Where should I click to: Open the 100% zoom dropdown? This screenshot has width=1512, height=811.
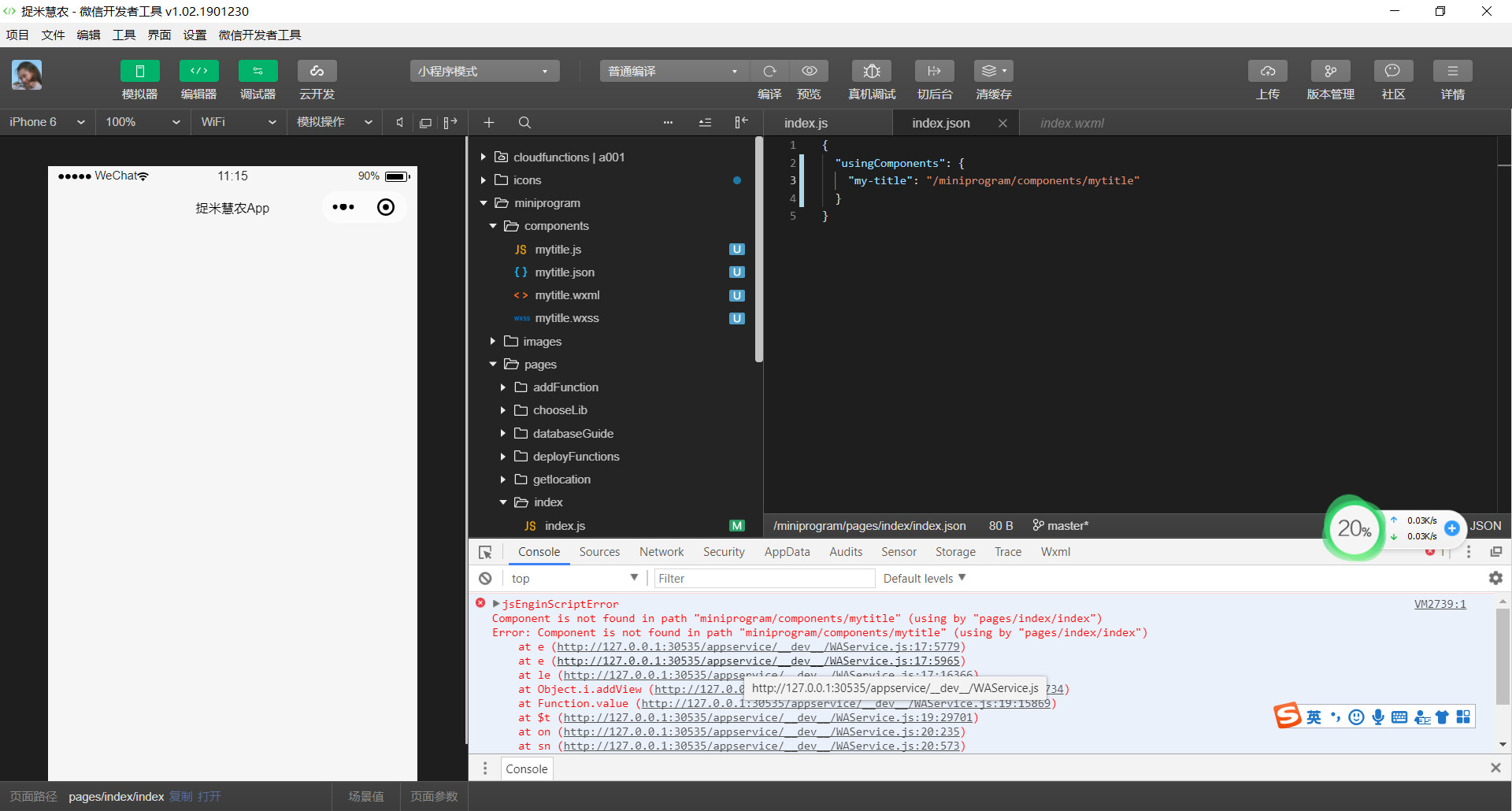pos(143,122)
